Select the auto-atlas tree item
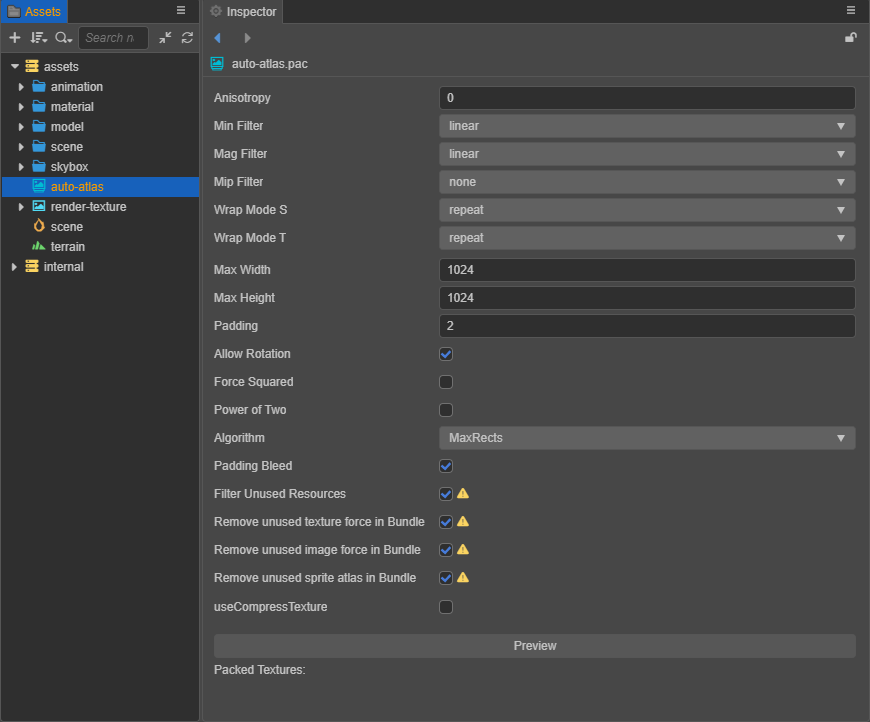This screenshot has width=870, height=722. point(100,186)
